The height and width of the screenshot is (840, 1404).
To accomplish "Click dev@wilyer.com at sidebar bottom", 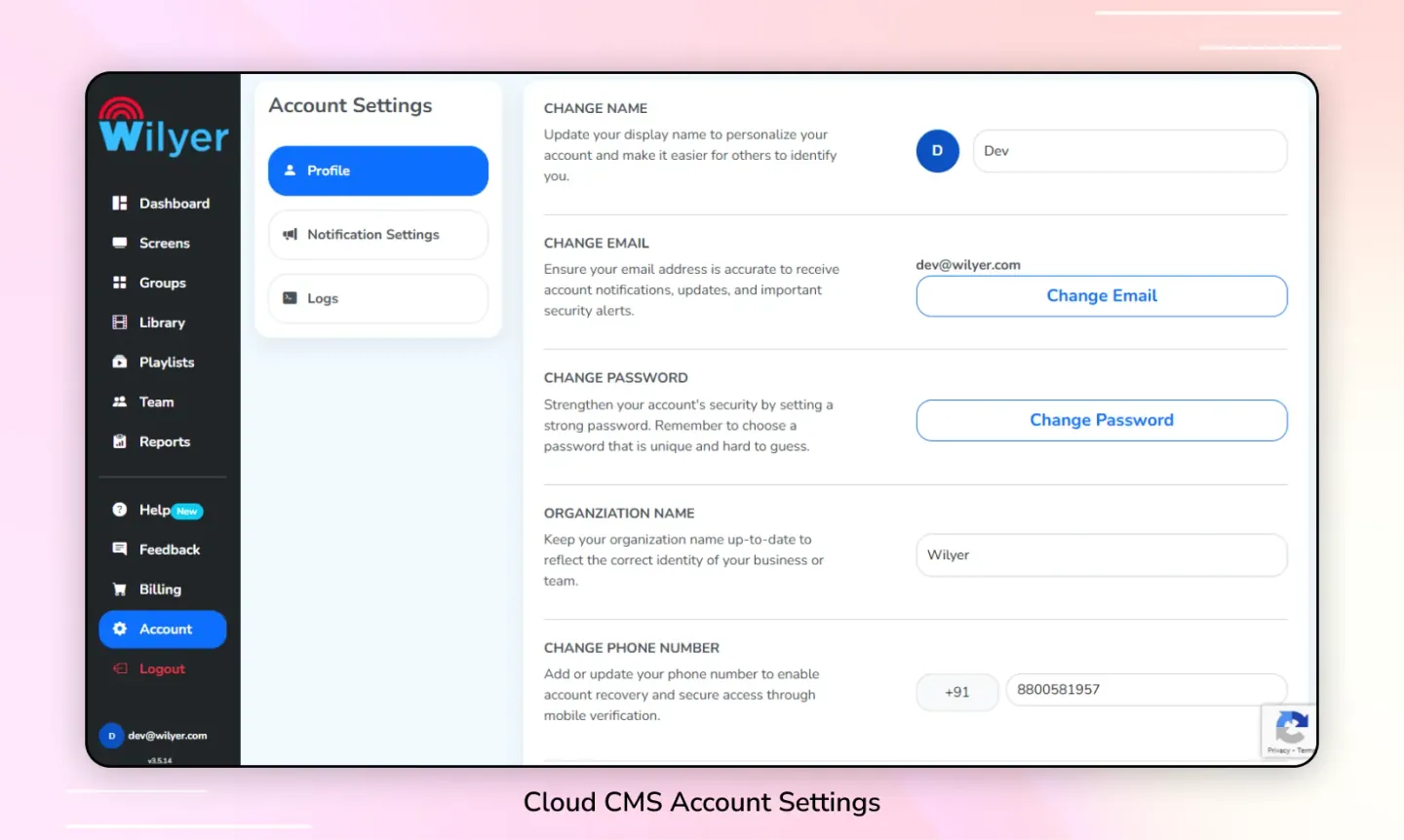I will click(x=168, y=736).
